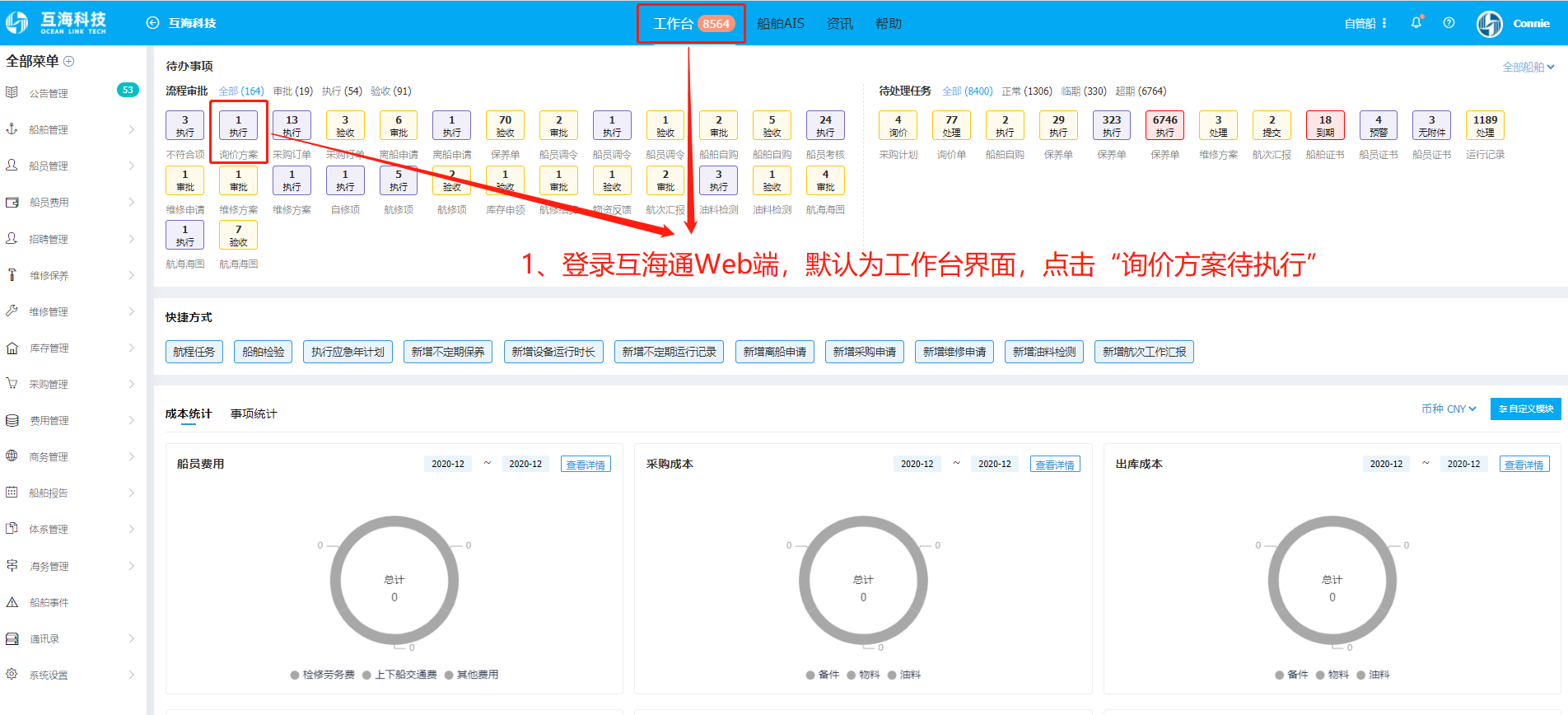Viewport: 1568px width, 715px height.
Task: Click the 互海科技 Ocean Link Tech logo
Action: pos(56,23)
